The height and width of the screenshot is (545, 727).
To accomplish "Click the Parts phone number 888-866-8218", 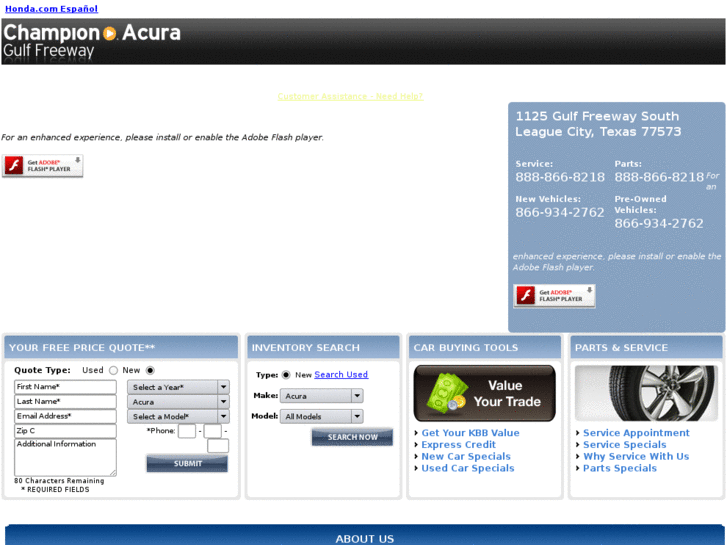I will tap(659, 177).
